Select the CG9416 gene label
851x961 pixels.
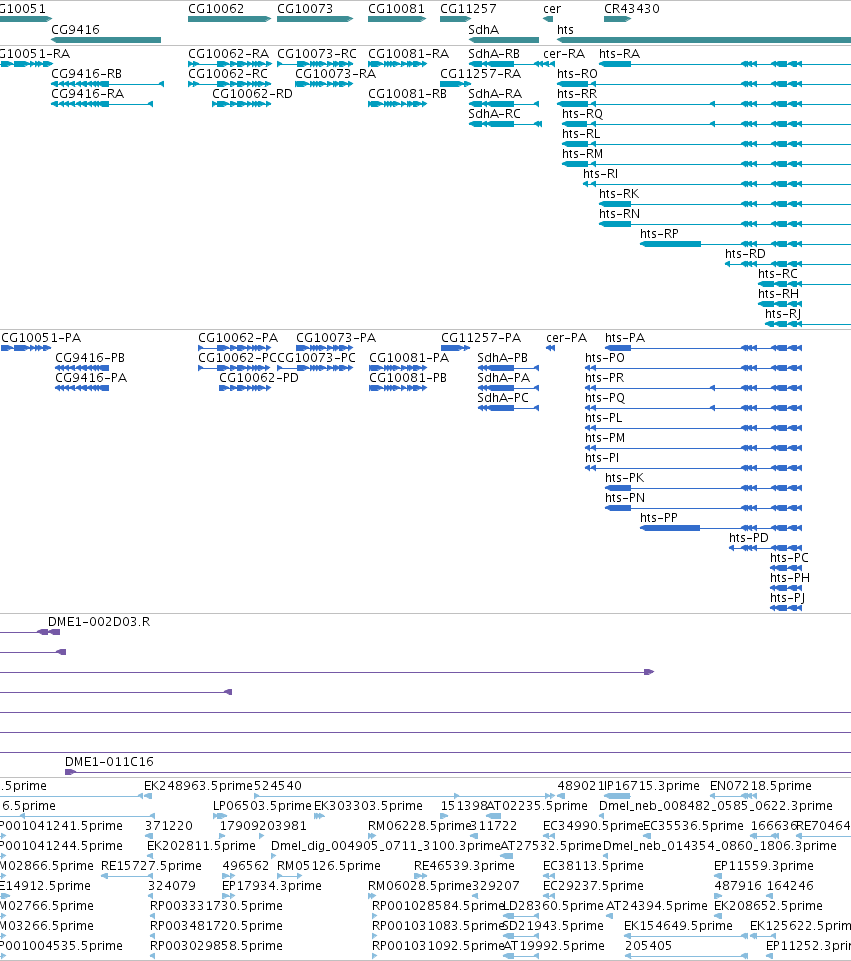point(75,29)
